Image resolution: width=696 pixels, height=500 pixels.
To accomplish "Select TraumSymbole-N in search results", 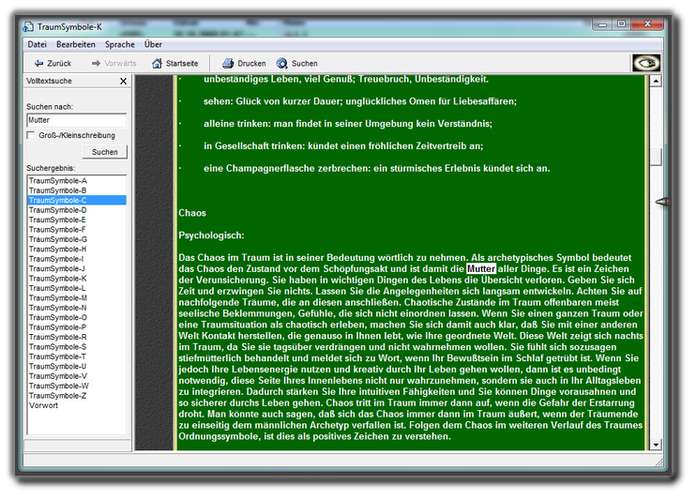I will coord(58,308).
